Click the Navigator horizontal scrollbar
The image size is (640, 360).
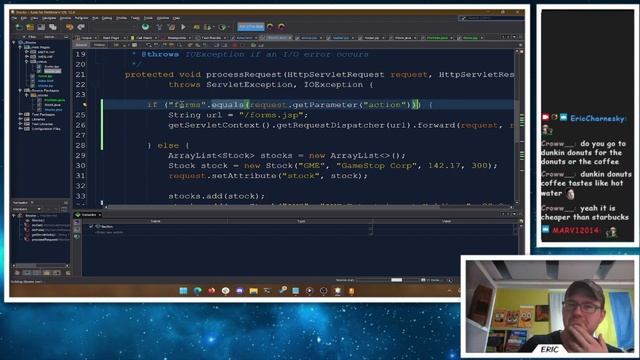pyautogui.click(x=39, y=265)
